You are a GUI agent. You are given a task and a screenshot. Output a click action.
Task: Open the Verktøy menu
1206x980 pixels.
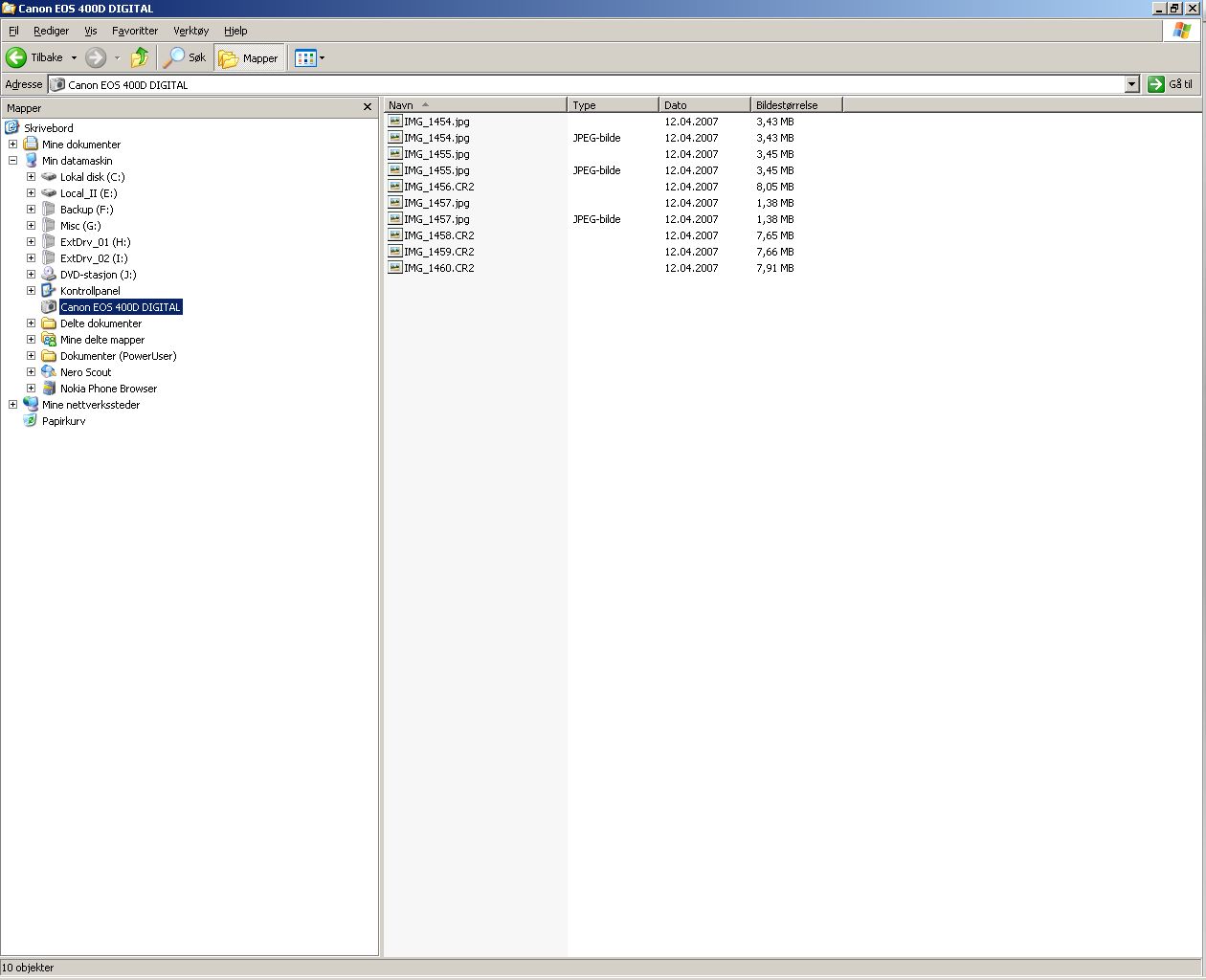point(190,31)
